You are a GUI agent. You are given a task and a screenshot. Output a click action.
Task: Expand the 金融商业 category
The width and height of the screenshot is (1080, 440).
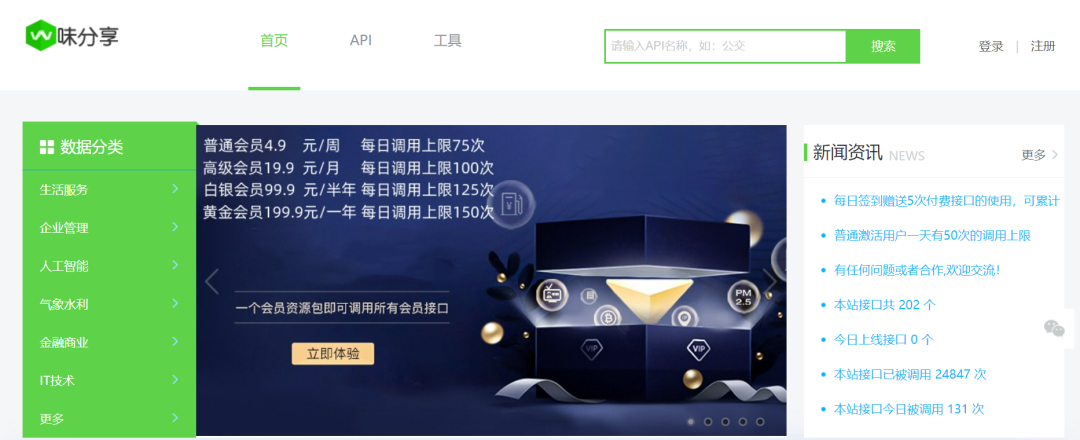[x=110, y=342]
